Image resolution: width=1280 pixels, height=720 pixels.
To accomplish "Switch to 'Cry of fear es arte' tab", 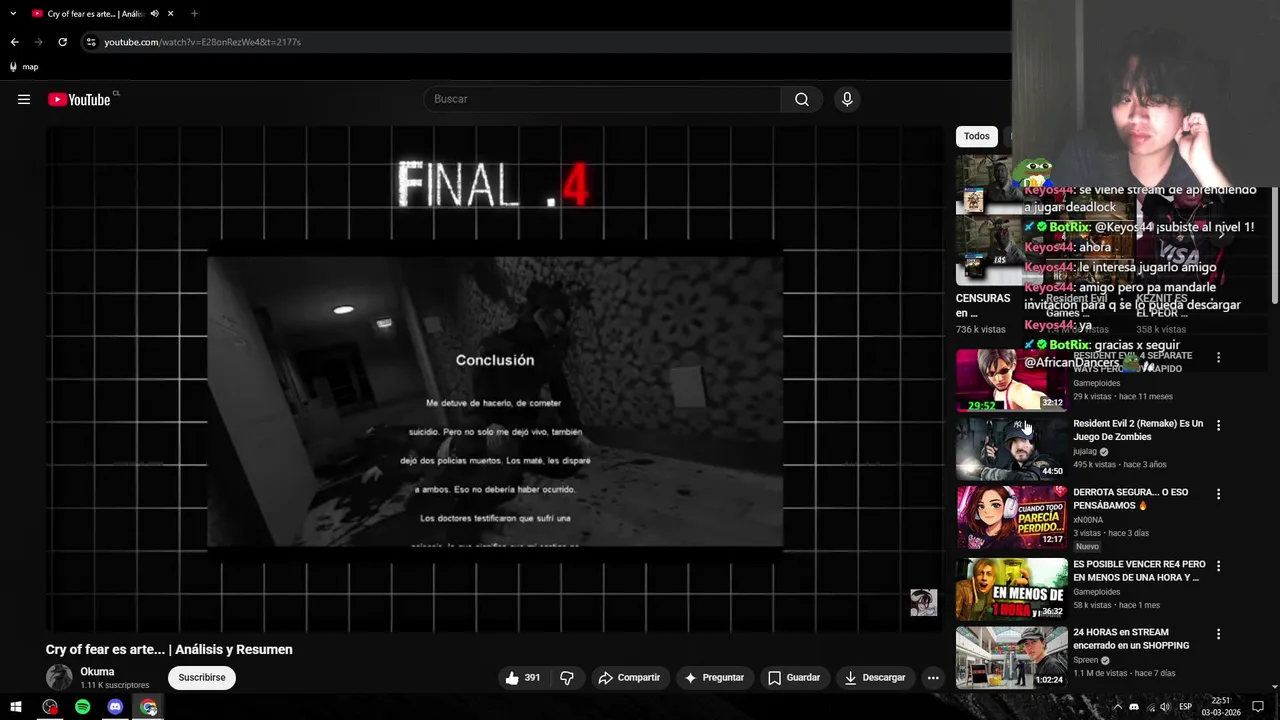I will 103,14.
